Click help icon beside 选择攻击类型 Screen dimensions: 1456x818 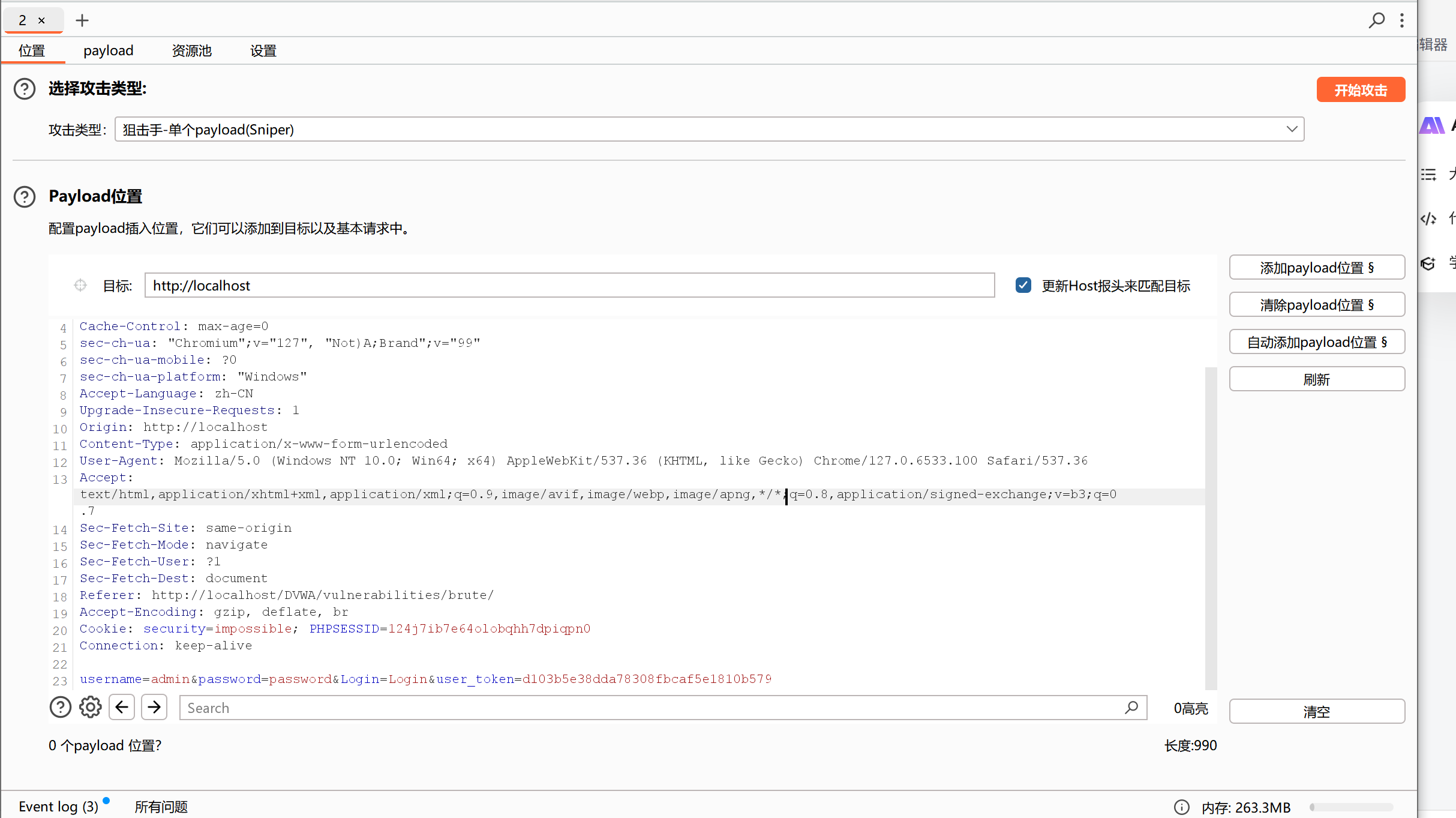[25, 89]
